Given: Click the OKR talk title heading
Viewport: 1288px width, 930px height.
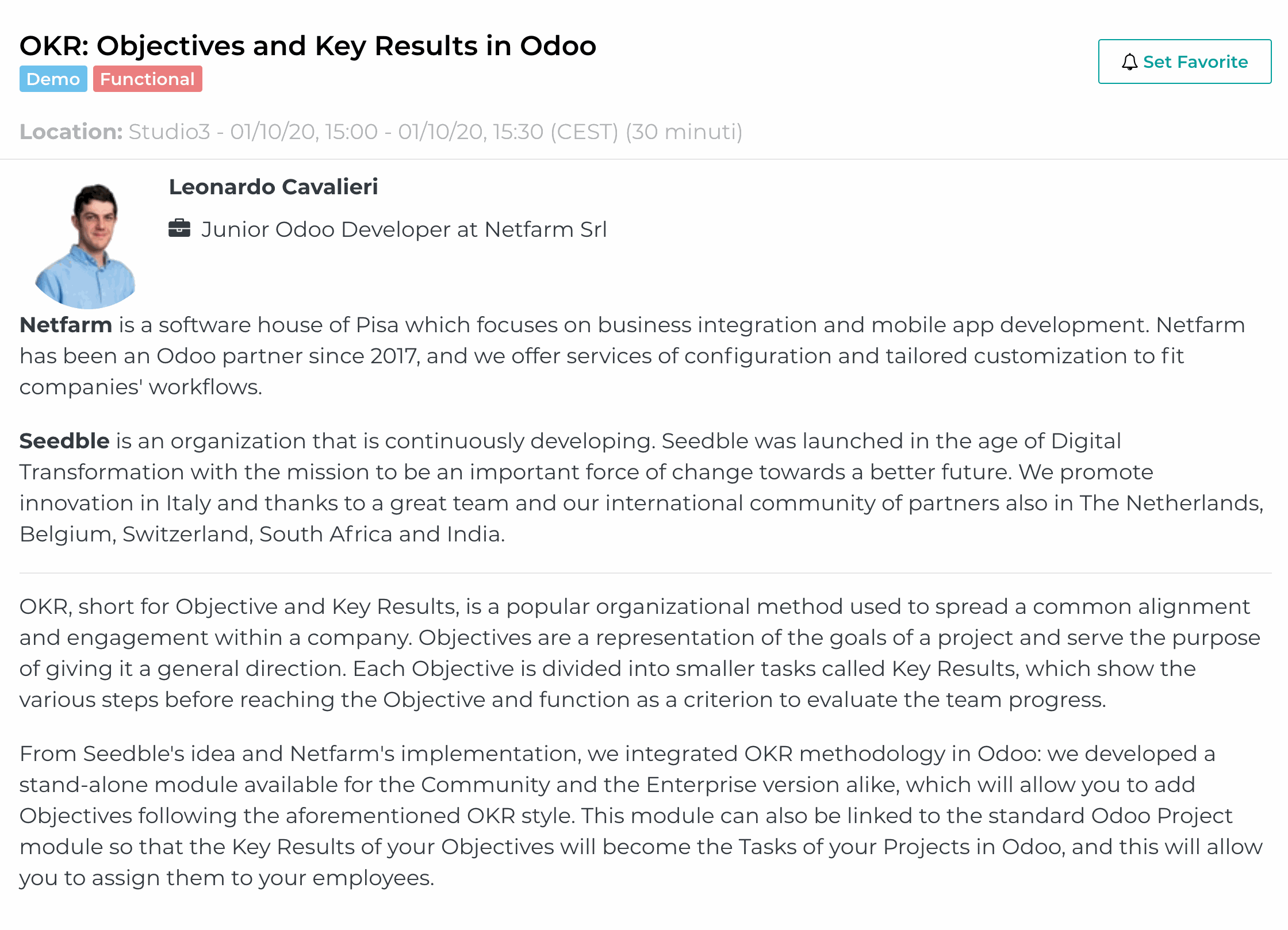Looking at the screenshot, I should pyautogui.click(x=308, y=46).
